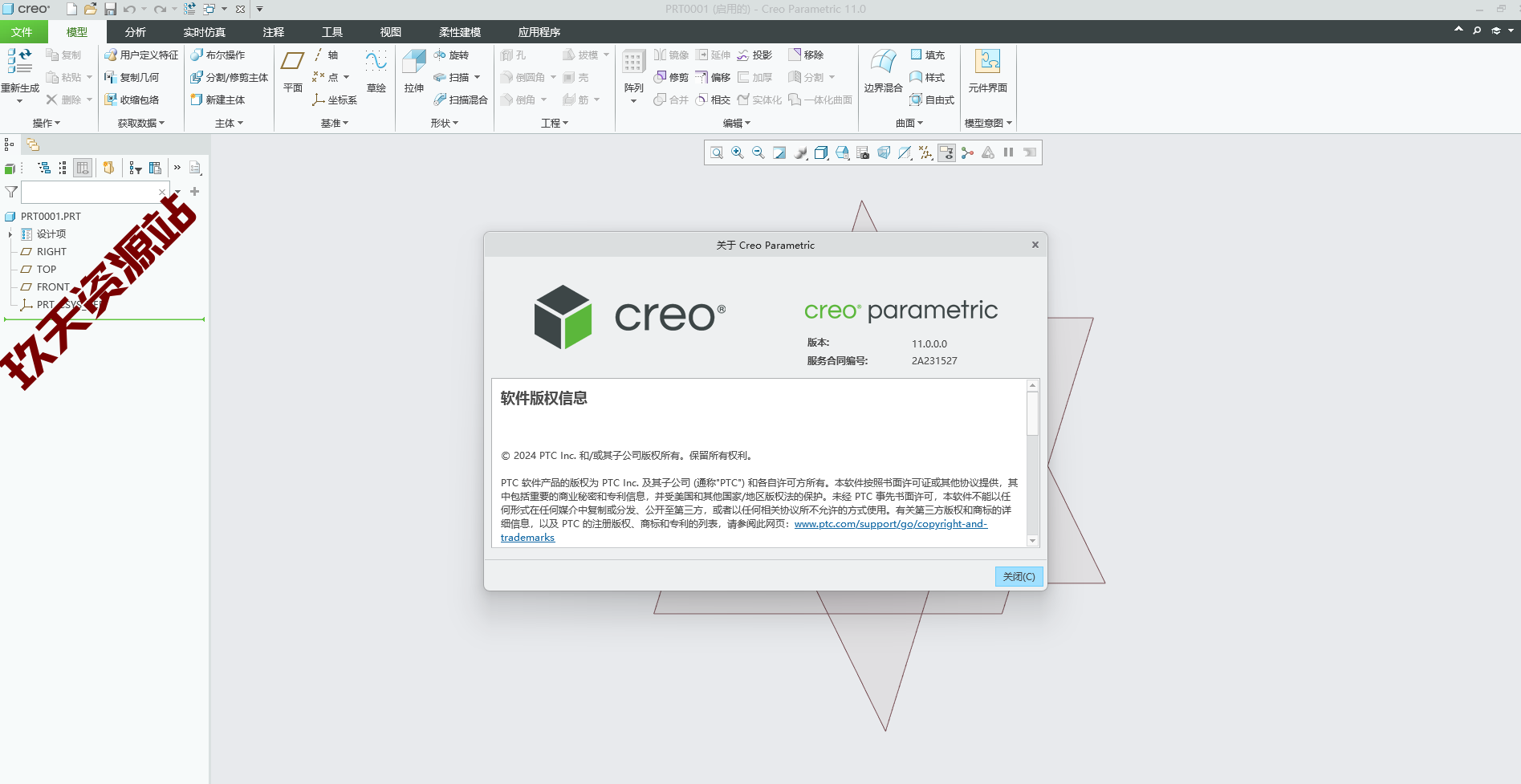Click the Windows switcher icon in quick access
The image size is (1521, 784).
pyautogui.click(x=209, y=9)
